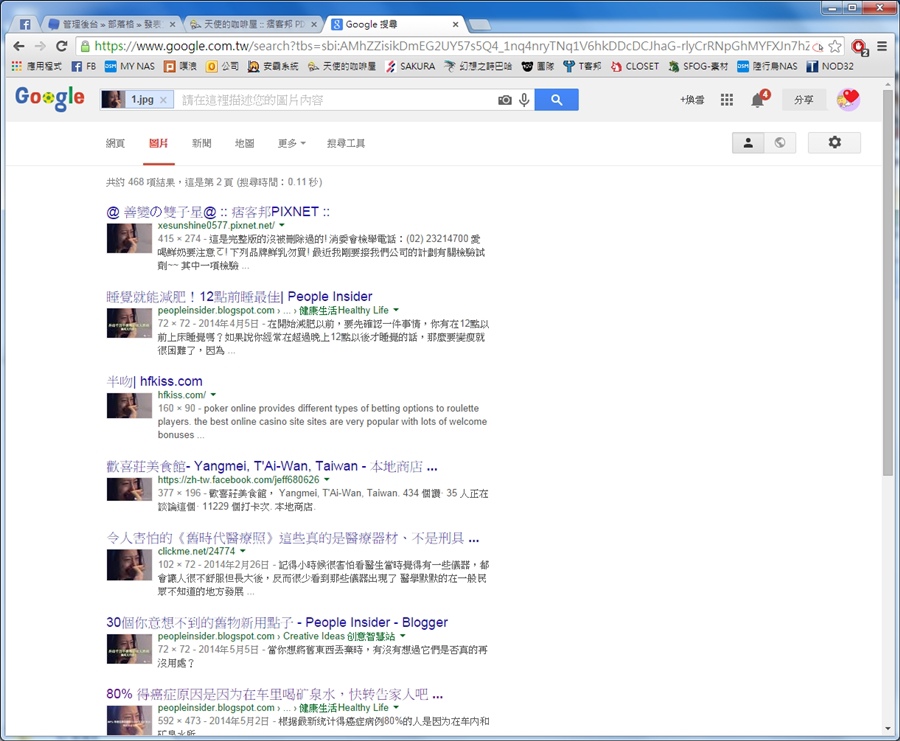Open the Chrome menu (three lines)

pos(882,46)
